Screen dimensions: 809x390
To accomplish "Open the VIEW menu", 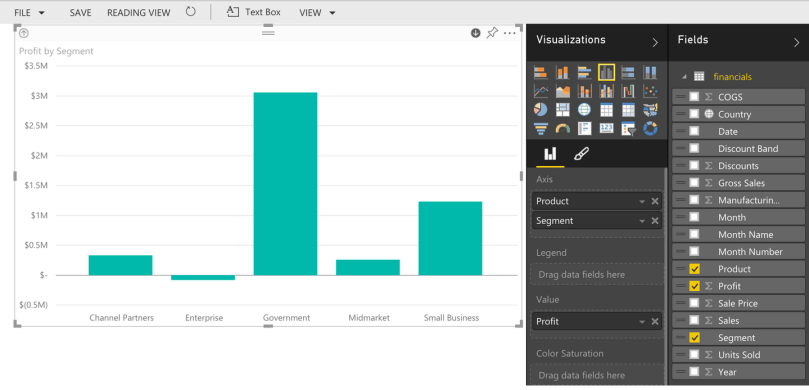I will 317,12.
